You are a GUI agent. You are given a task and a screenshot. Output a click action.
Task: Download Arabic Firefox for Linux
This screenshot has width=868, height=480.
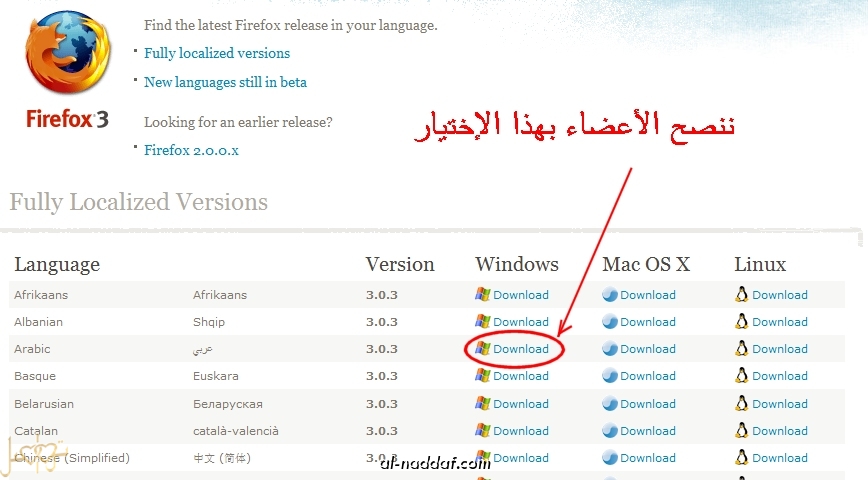[x=780, y=349]
